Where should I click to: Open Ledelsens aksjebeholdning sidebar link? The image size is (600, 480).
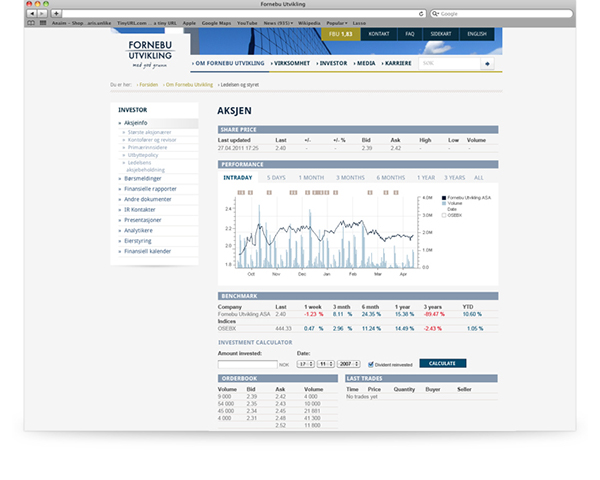(145, 166)
